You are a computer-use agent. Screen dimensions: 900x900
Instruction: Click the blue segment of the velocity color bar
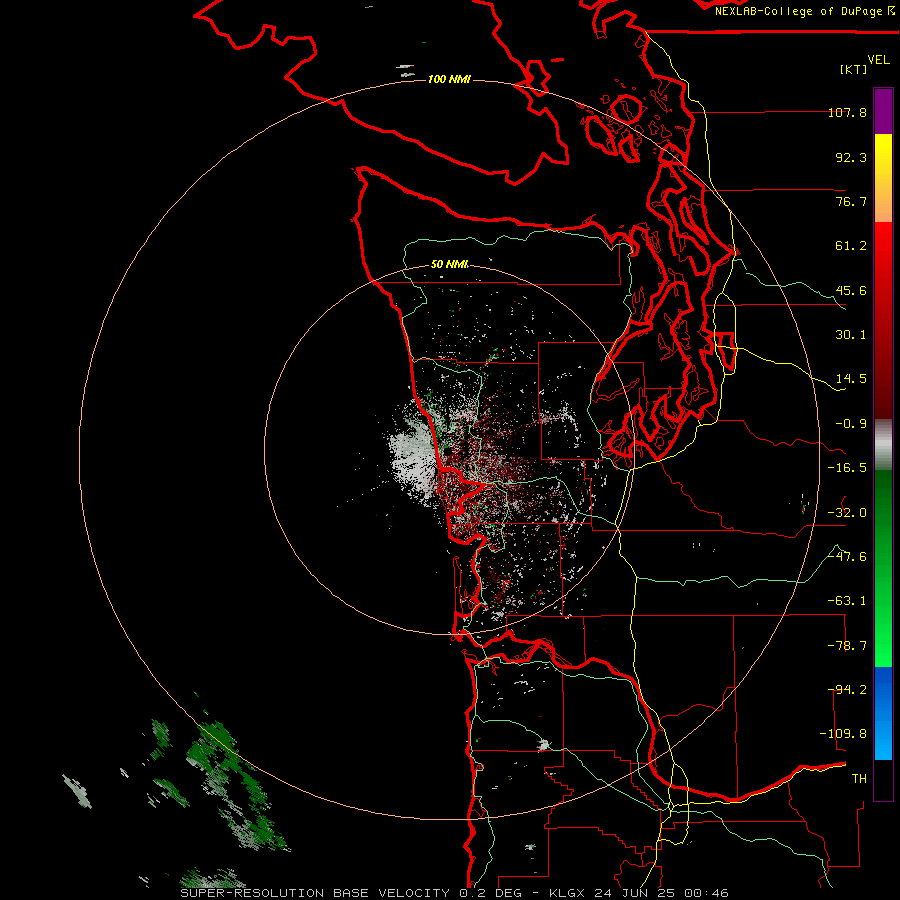click(x=883, y=713)
